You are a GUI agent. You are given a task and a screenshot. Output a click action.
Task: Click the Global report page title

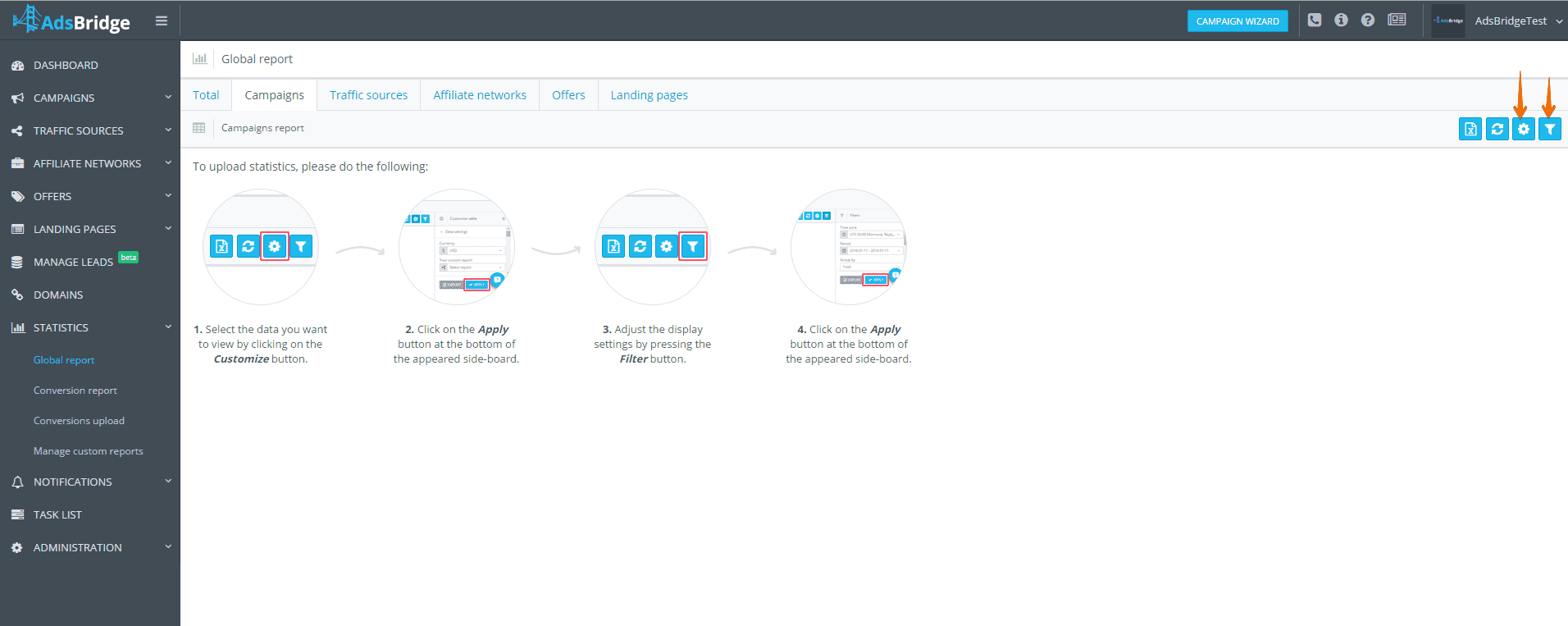click(257, 59)
